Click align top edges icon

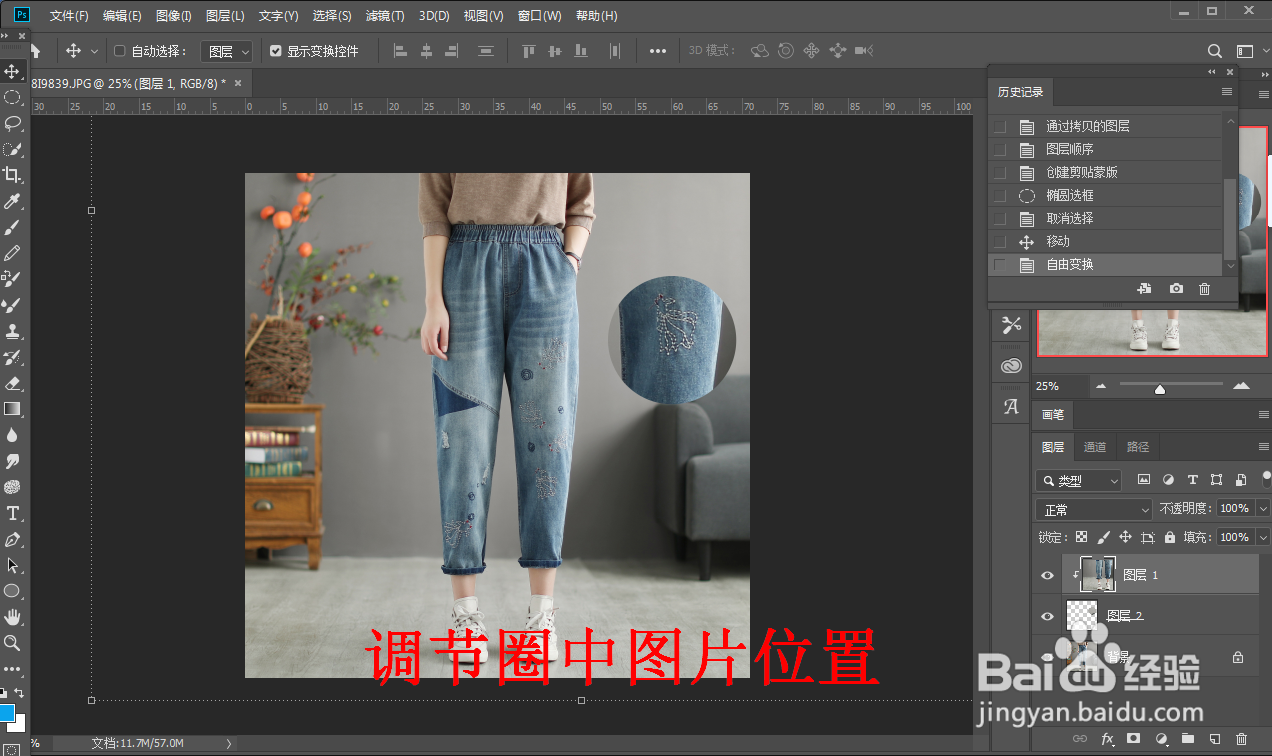(x=529, y=51)
